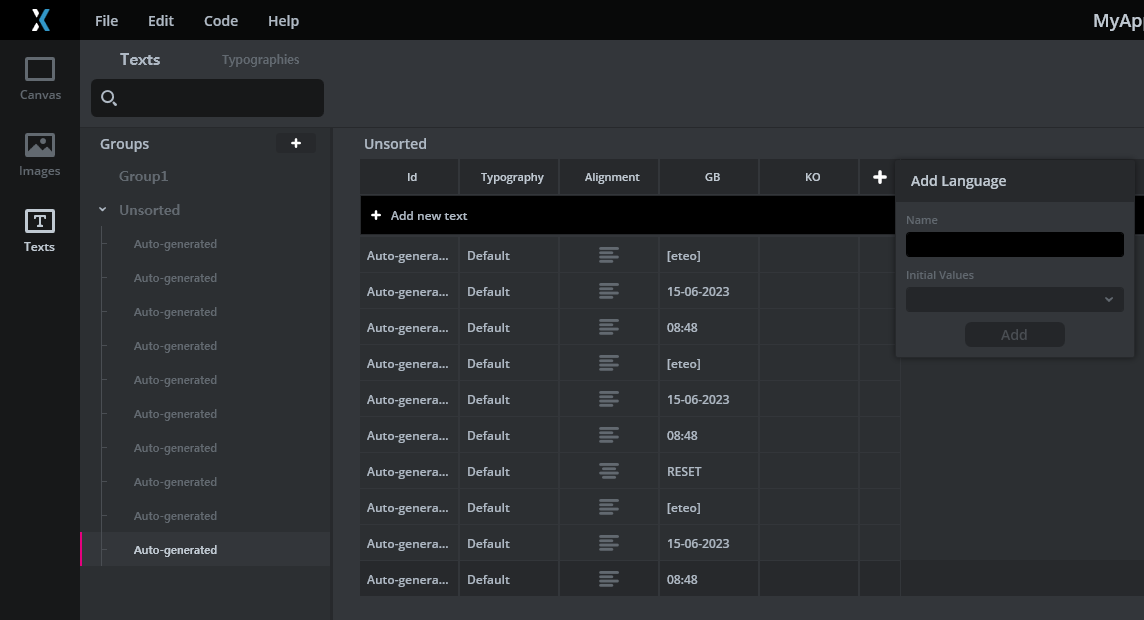Screen dimensions: 1144x620
Task: Open the Edit menu
Action: pos(161,20)
